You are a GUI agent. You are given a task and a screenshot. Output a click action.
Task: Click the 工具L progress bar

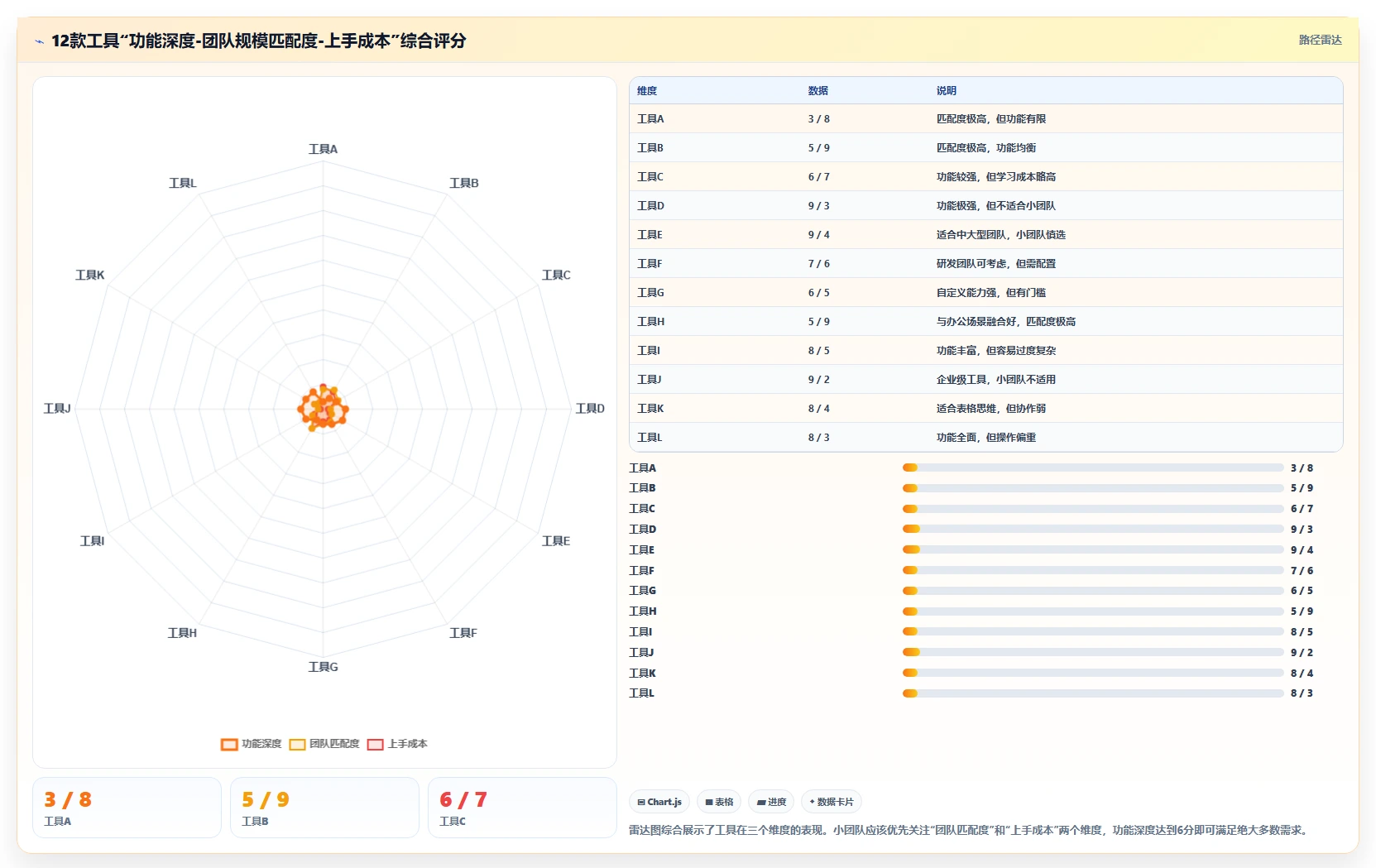click(x=1093, y=693)
